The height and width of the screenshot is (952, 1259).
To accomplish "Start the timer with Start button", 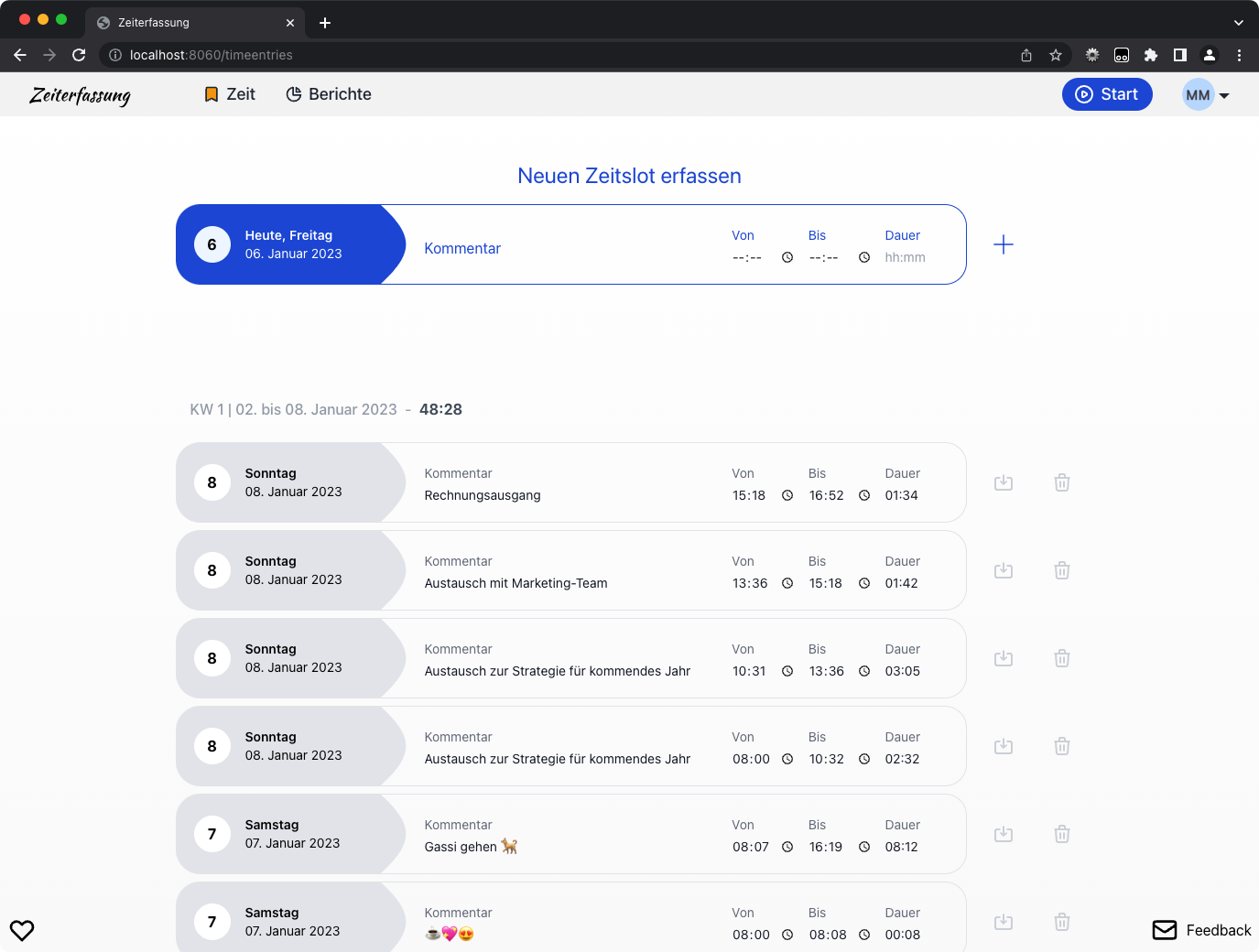I will [x=1107, y=94].
